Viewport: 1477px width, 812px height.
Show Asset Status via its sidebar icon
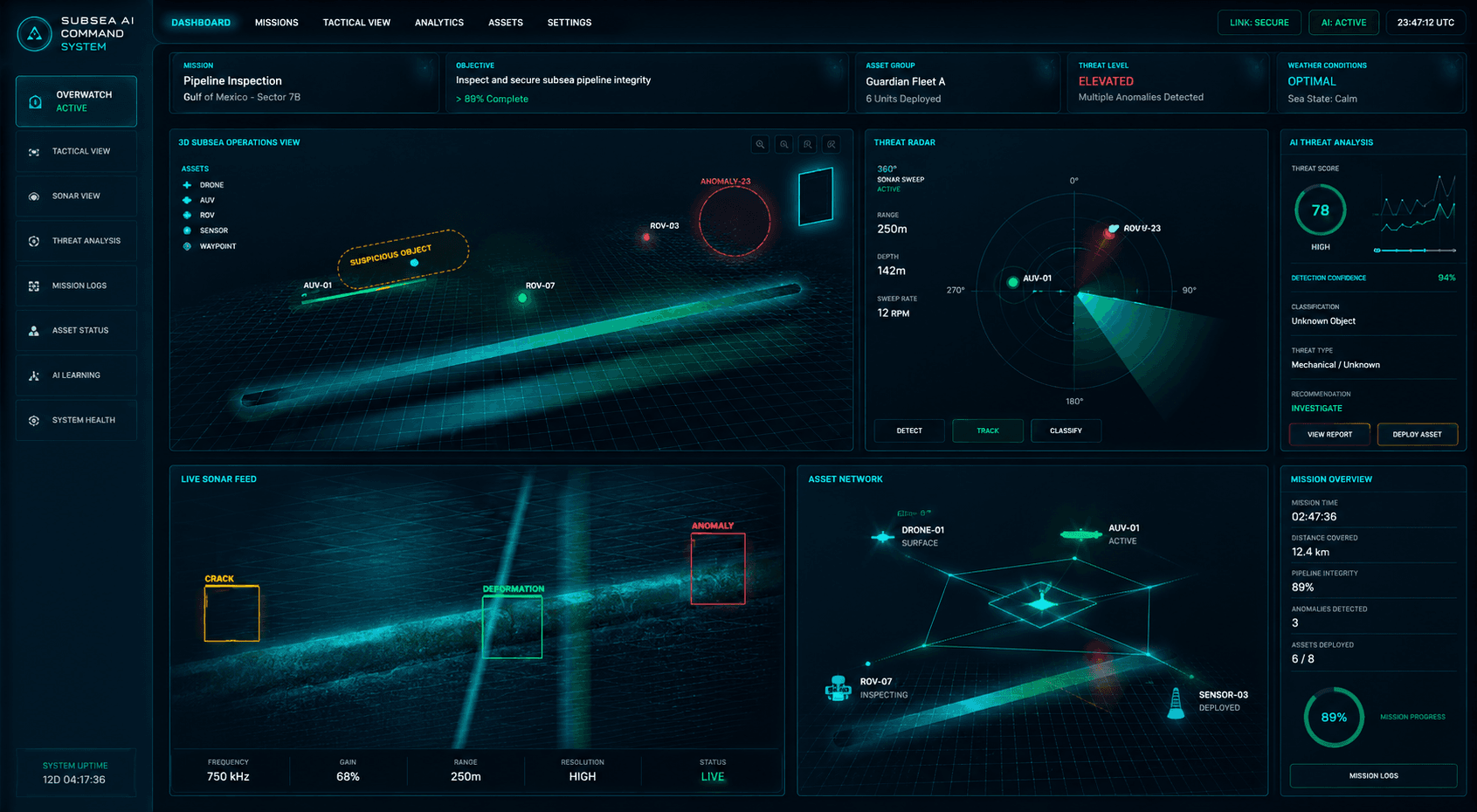(x=34, y=331)
